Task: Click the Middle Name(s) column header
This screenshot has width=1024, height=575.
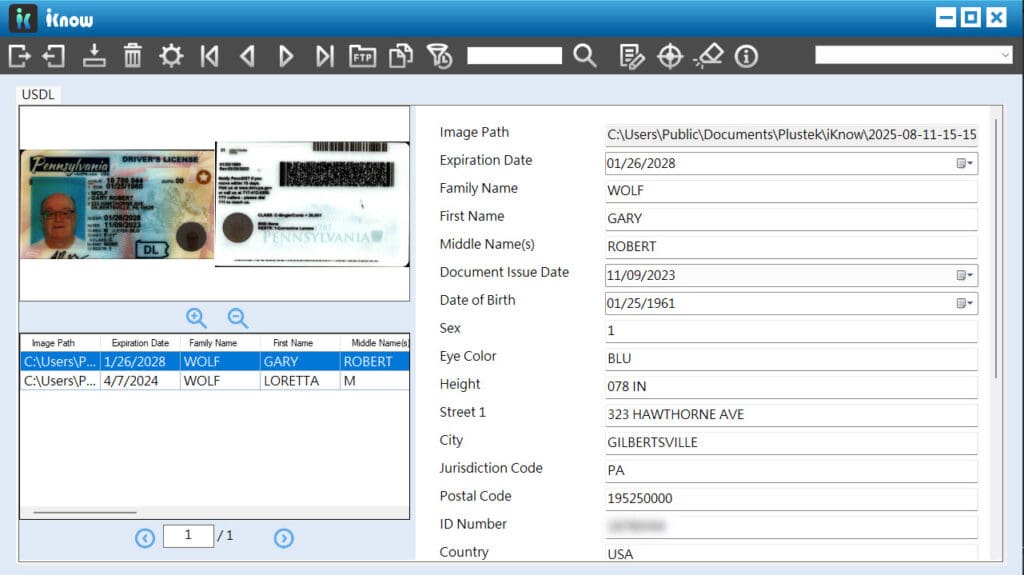Action: 375,343
